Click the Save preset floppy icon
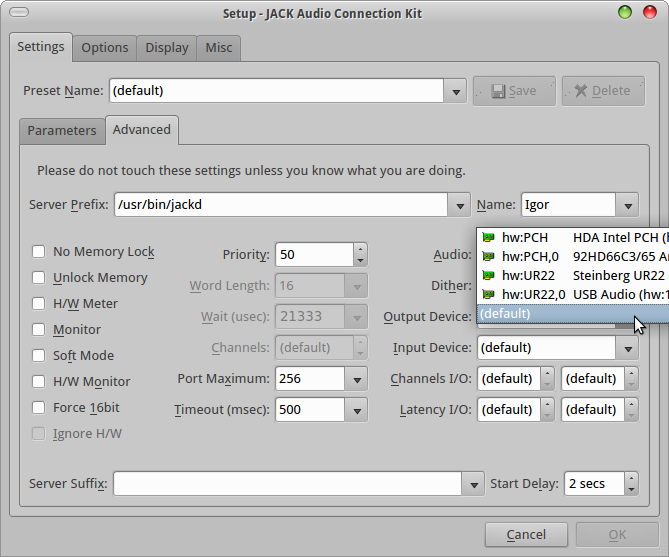This screenshot has width=669, height=557. pos(498,91)
